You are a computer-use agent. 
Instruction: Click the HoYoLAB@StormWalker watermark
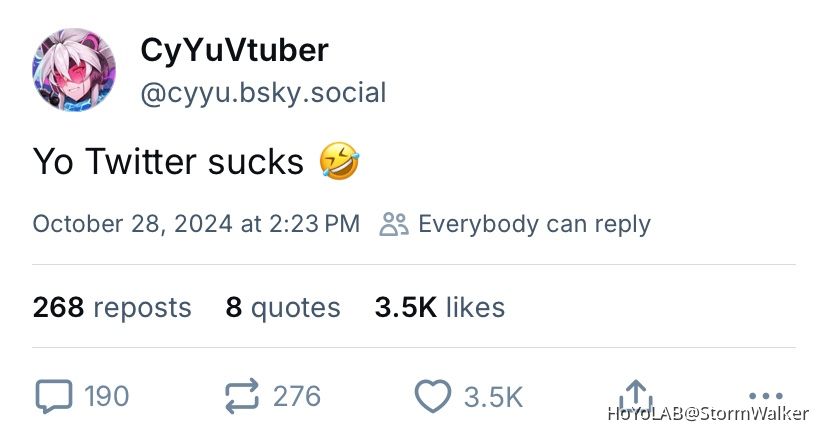(708, 413)
